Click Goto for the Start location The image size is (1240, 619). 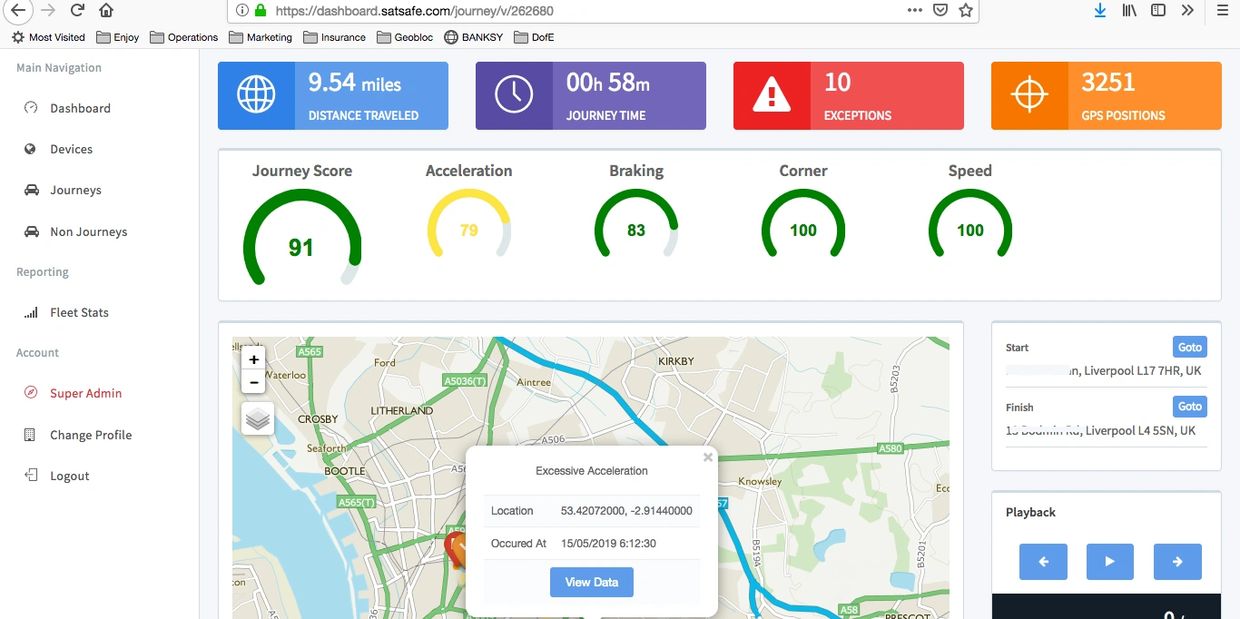[1190, 347]
